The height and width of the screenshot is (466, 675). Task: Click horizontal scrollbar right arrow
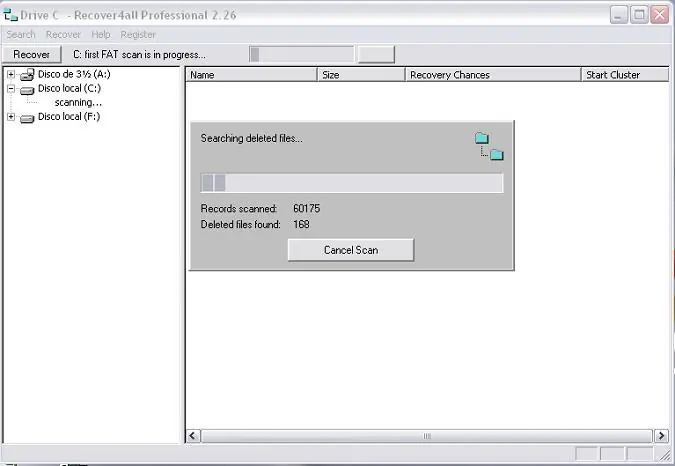click(661, 436)
